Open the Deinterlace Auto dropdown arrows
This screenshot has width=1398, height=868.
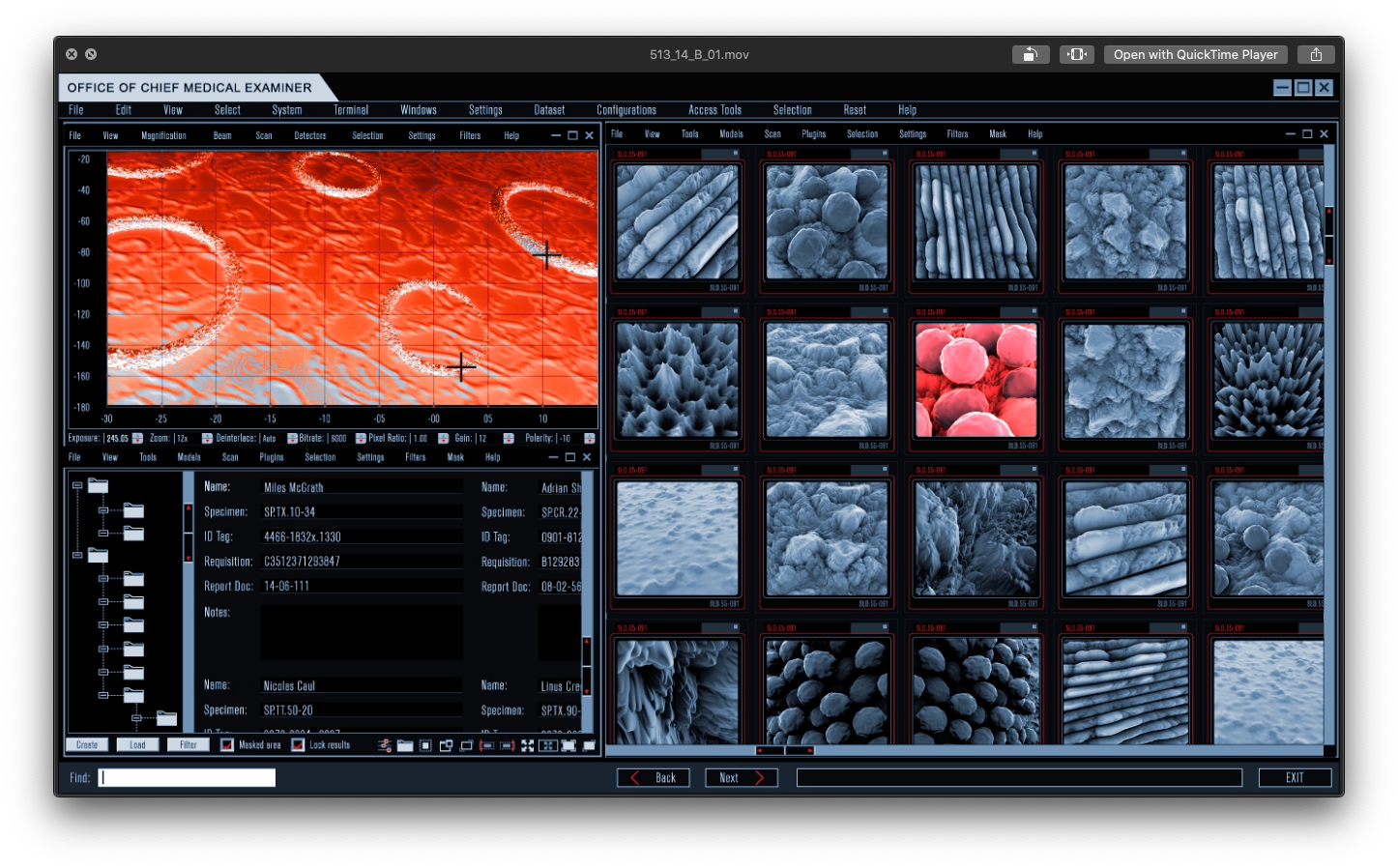pos(292,438)
